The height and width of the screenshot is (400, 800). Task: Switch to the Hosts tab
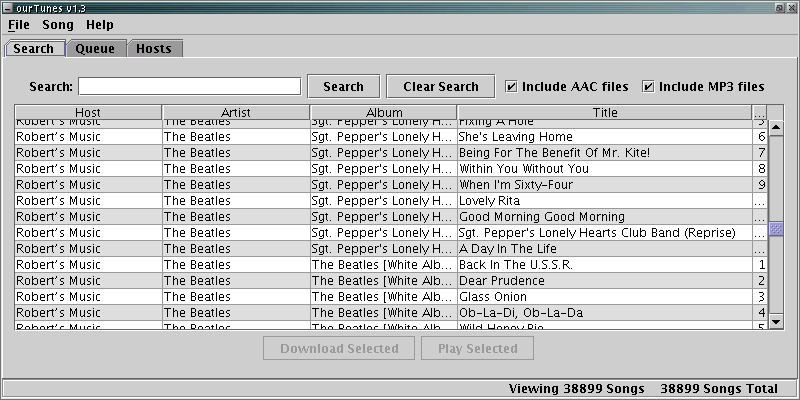(154, 48)
